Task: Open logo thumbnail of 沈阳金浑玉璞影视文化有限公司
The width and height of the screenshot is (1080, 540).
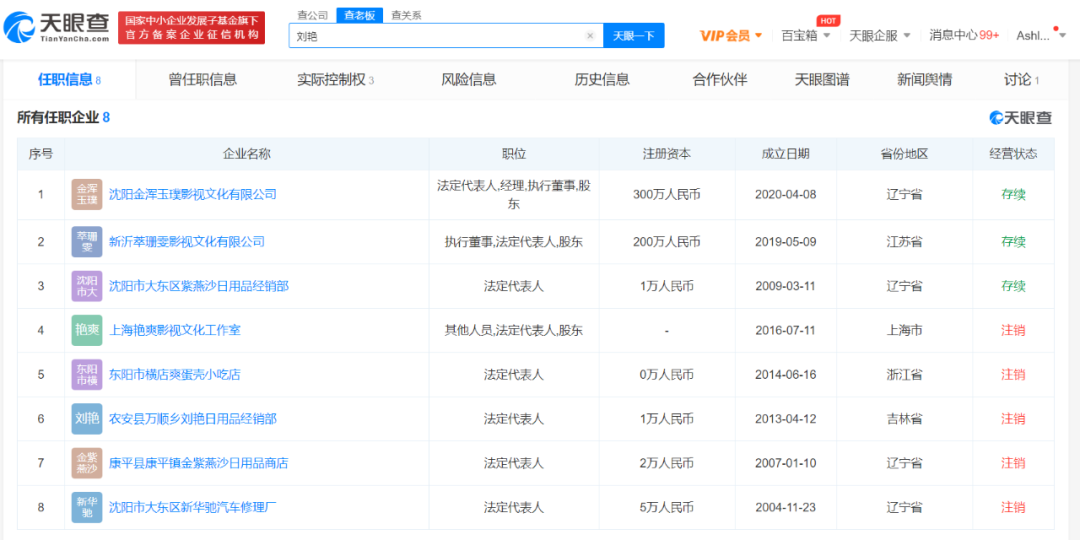Action: click(87, 195)
